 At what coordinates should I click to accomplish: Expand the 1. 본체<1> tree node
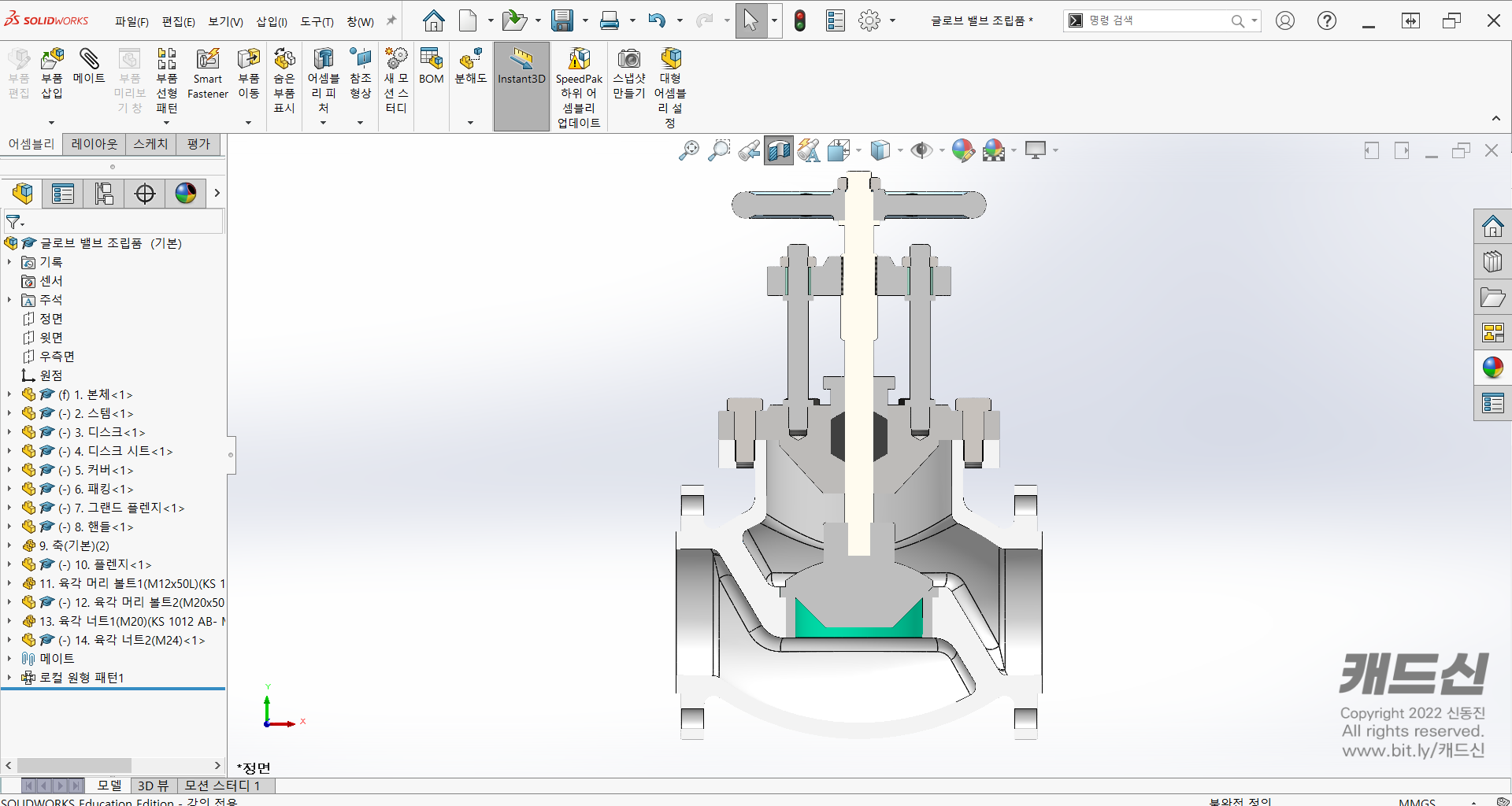[x=9, y=394]
